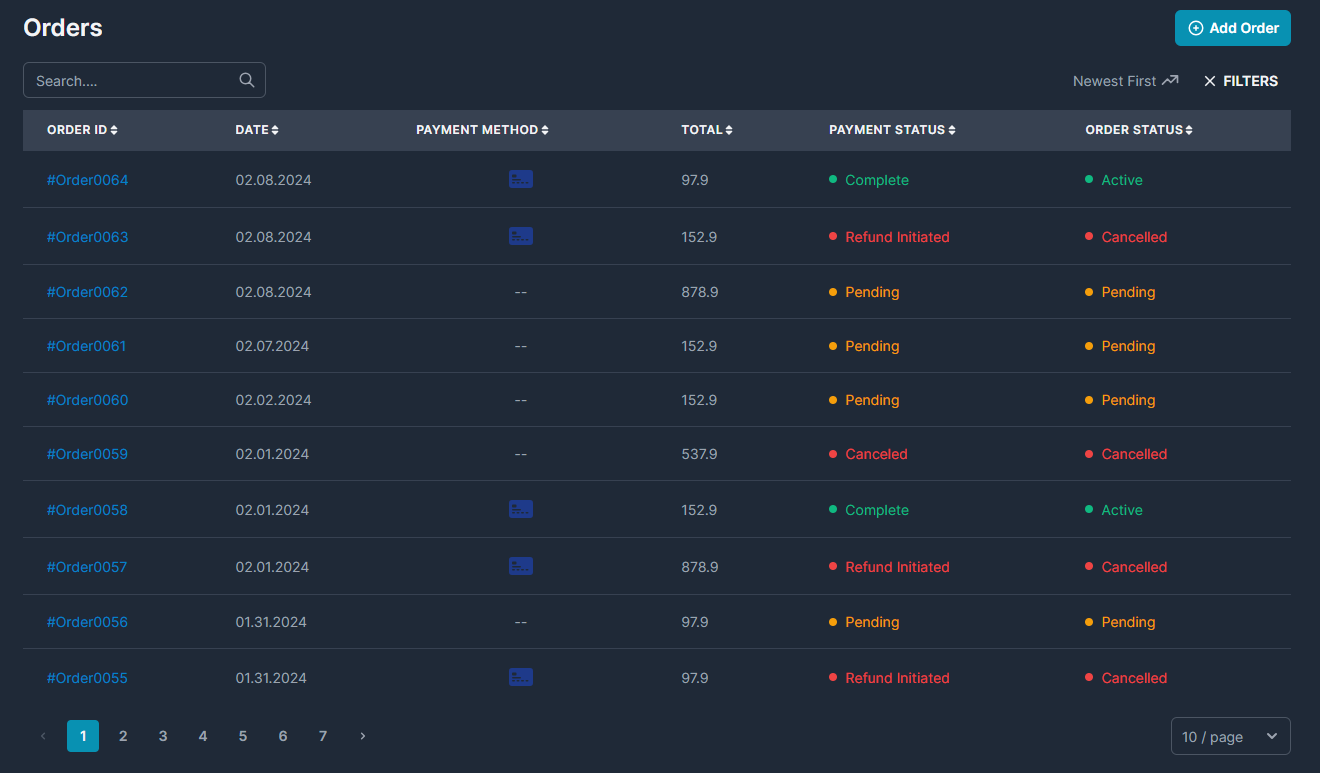Image resolution: width=1320 pixels, height=773 pixels.
Task: Focus the Search orders input field
Action: click(x=130, y=81)
